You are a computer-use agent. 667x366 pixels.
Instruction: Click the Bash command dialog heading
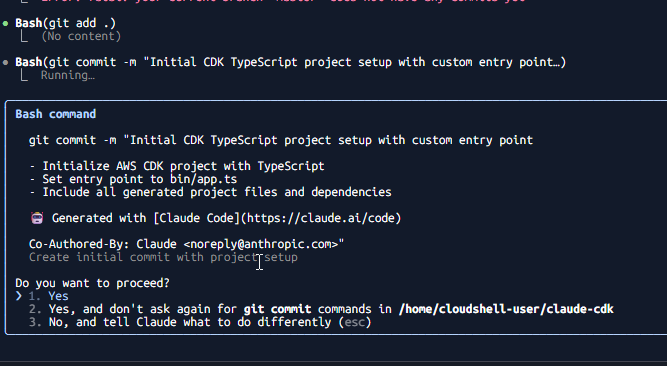pos(56,114)
